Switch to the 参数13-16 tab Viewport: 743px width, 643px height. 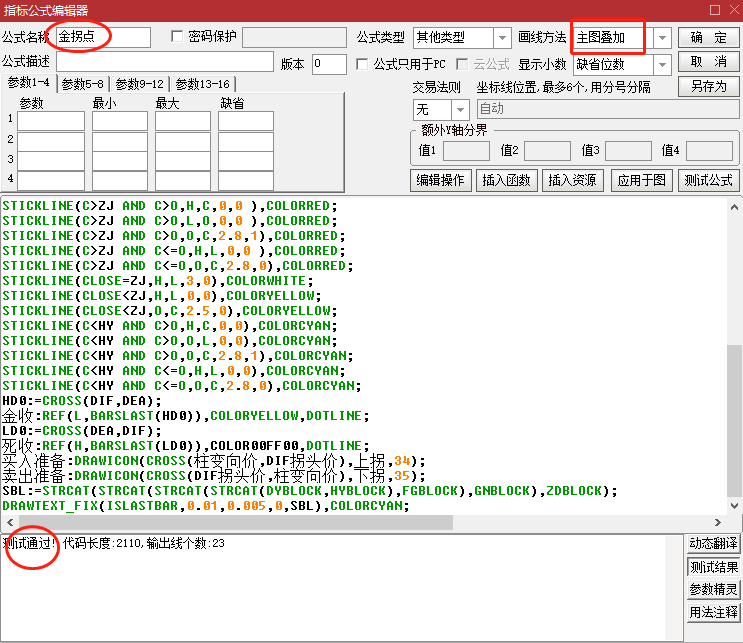[x=202, y=84]
